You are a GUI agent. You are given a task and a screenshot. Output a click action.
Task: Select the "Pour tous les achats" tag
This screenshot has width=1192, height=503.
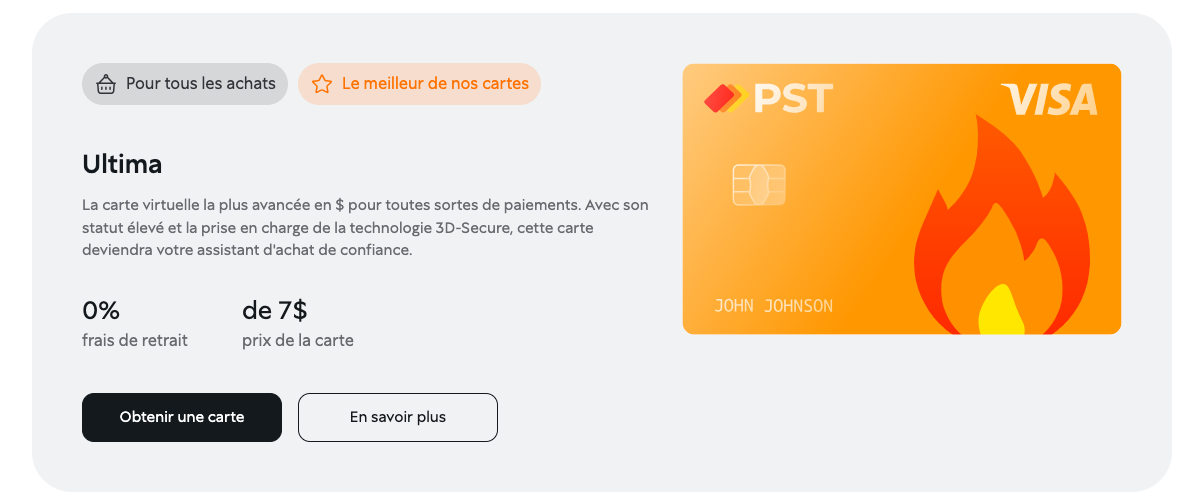tap(185, 84)
